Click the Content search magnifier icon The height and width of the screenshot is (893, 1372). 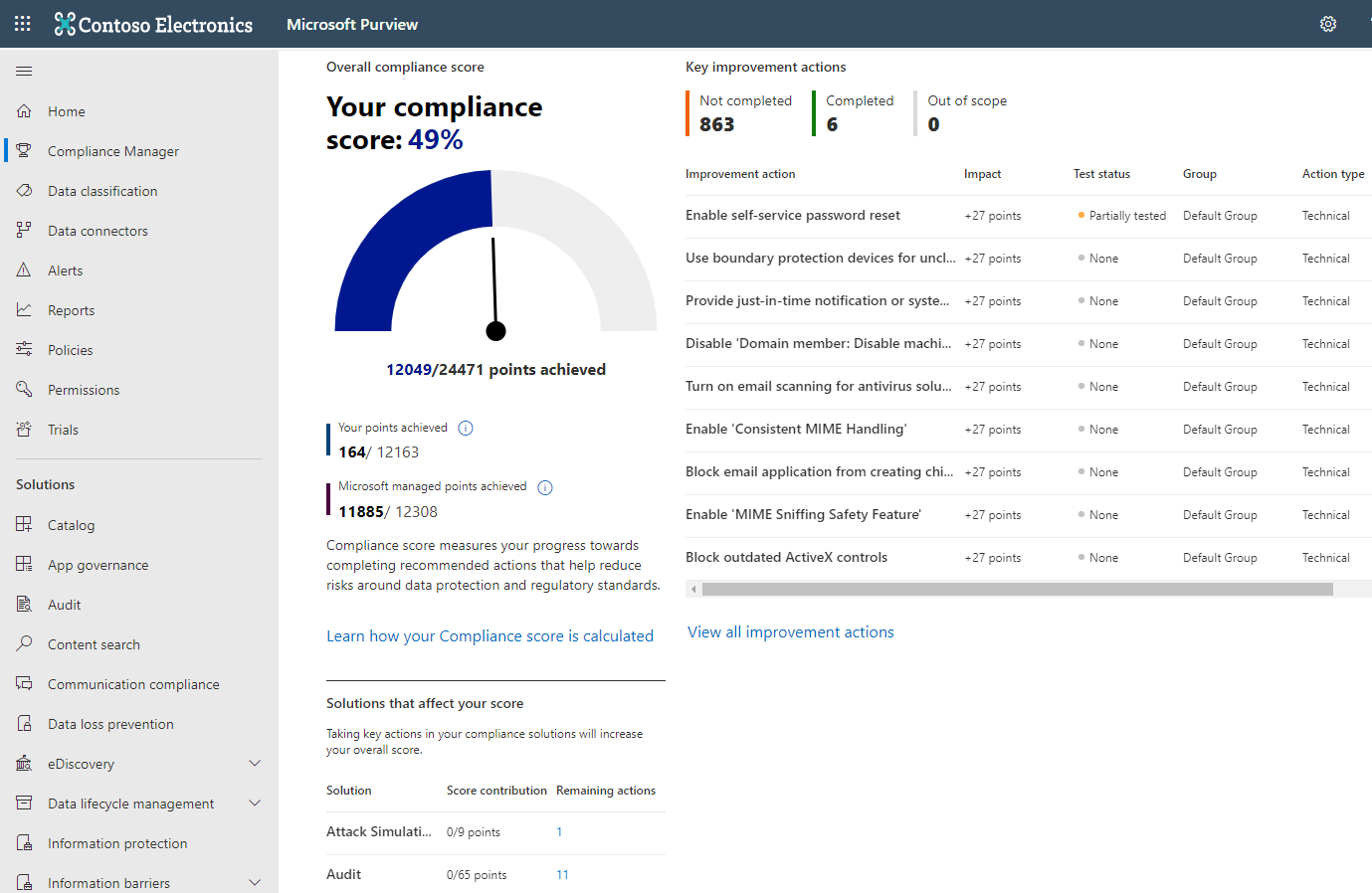click(24, 644)
